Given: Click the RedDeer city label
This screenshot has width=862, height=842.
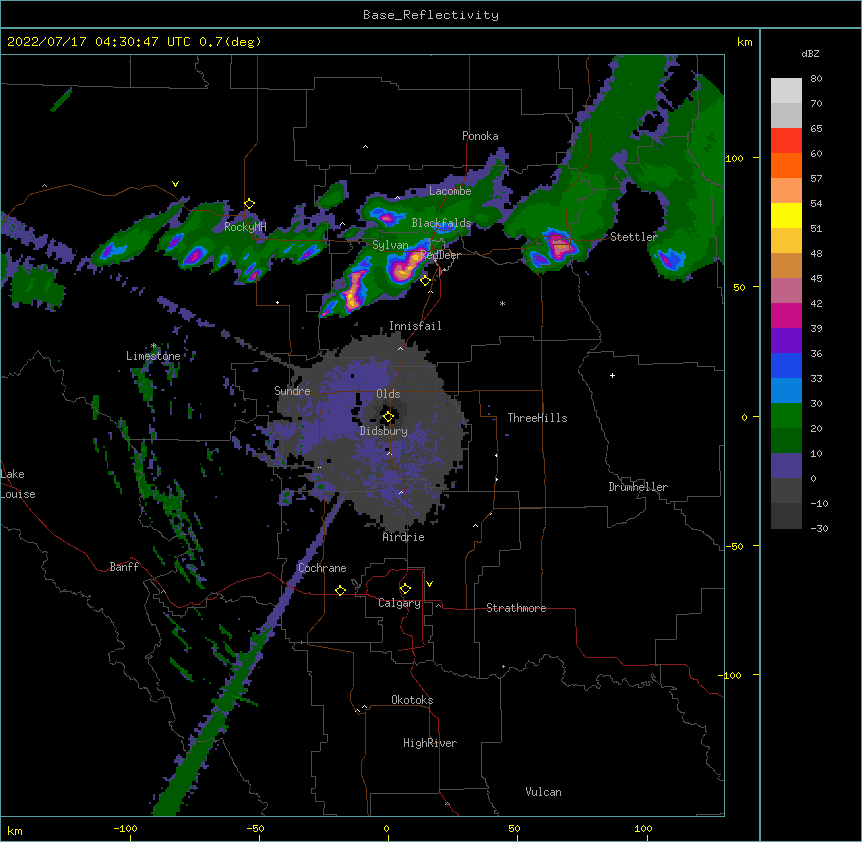Looking at the screenshot, I should point(440,255).
